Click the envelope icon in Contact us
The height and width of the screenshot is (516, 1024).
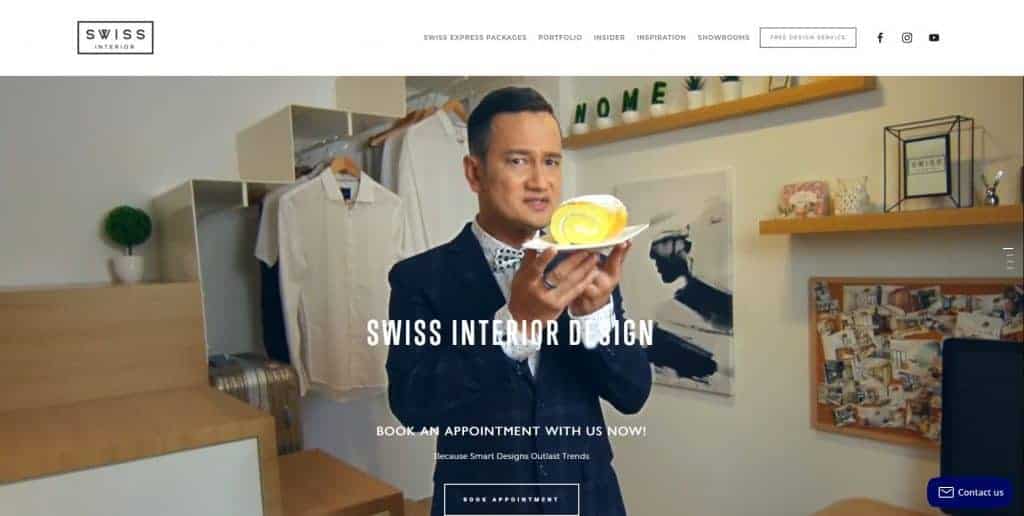tap(946, 492)
